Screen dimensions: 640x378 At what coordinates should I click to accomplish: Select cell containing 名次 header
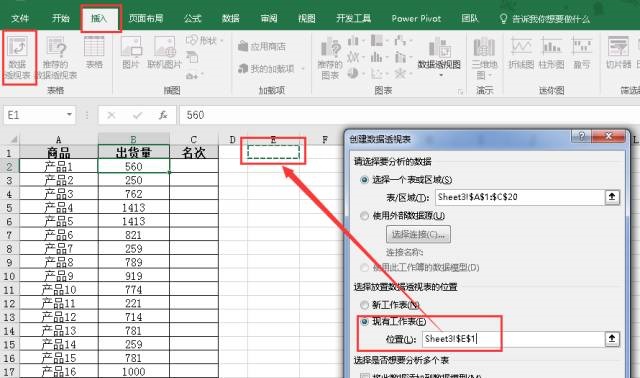click(194, 152)
